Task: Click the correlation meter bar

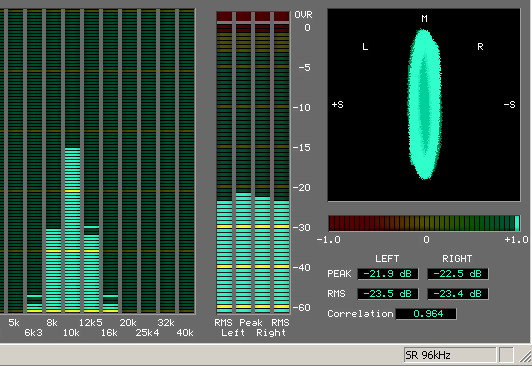Action: pyautogui.click(x=424, y=223)
